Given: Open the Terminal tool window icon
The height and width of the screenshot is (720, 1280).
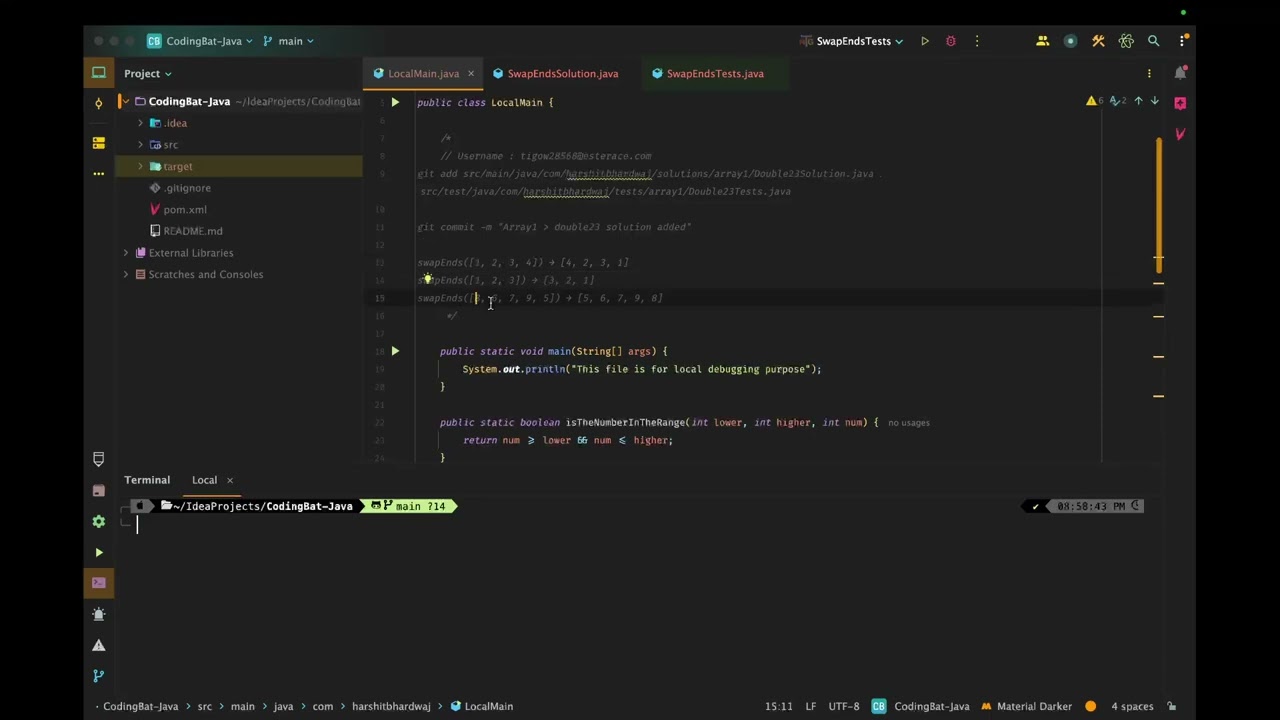Looking at the screenshot, I should click(98, 583).
